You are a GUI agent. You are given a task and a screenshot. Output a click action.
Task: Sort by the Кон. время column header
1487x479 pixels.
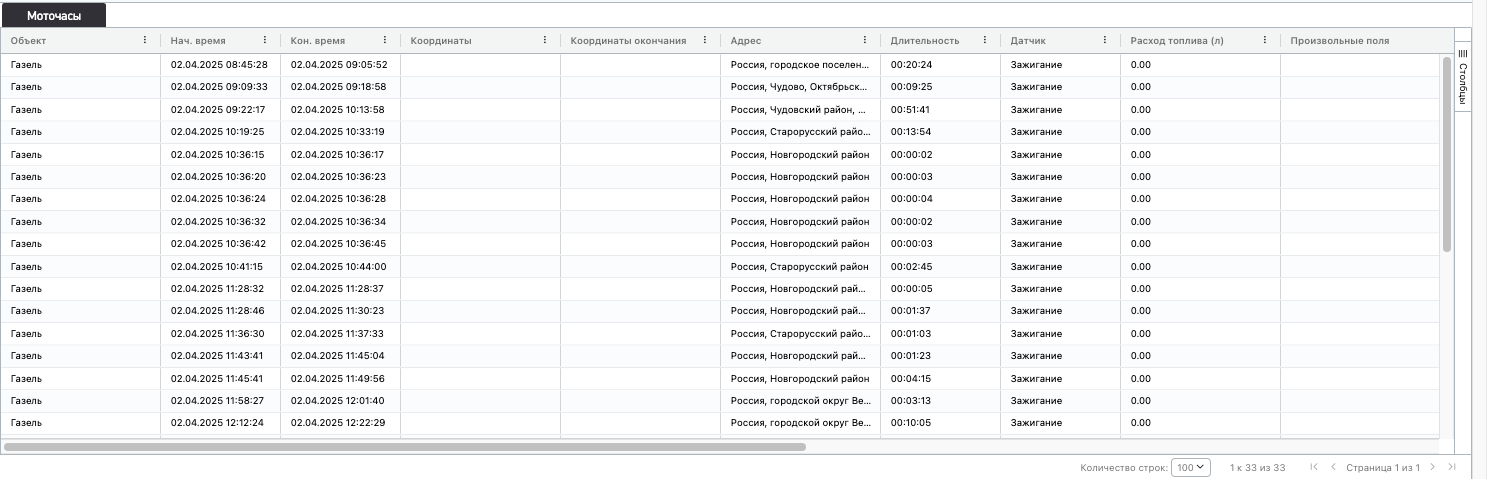(x=318, y=41)
